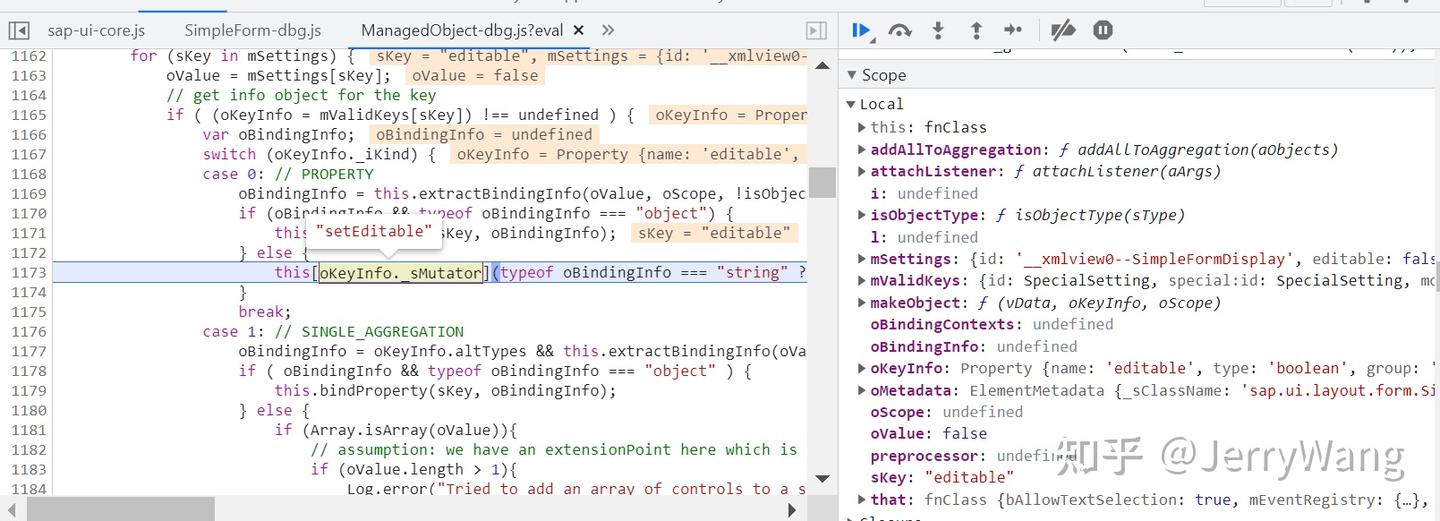The image size is (1440, 521).
Task: Expand the 'this: fnClass' entry
Action: [862, 127]
